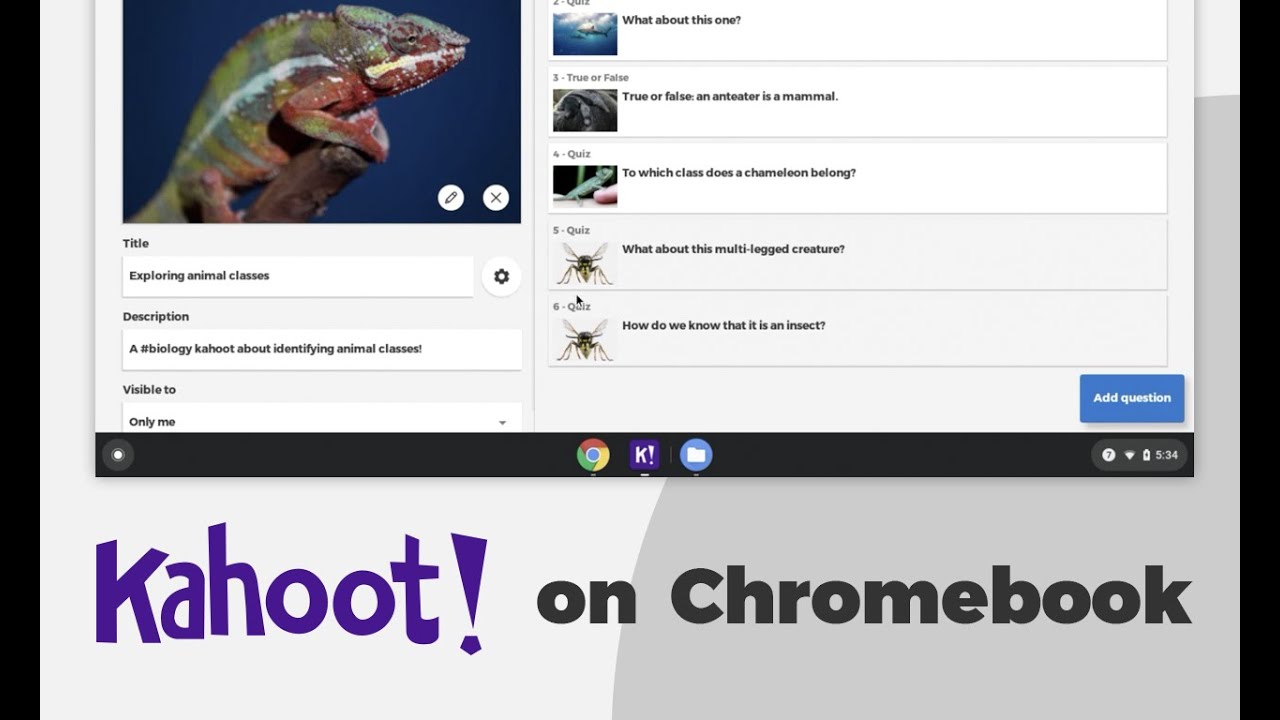Open kahoot settings gear beside the title
Screen dimensions: 1280x720
(x=501, y=276)
